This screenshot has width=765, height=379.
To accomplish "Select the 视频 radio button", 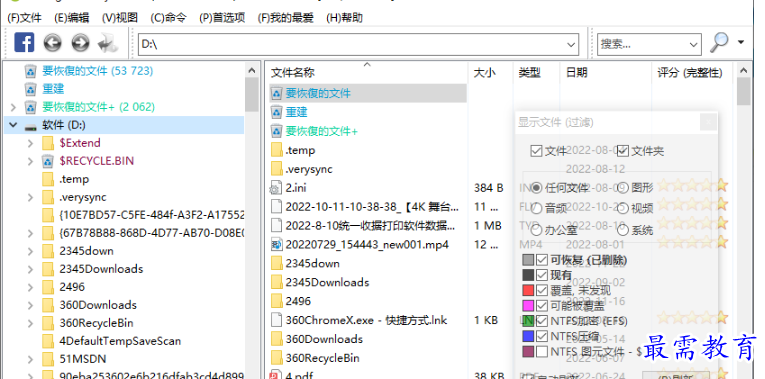I will click(623, 209).
